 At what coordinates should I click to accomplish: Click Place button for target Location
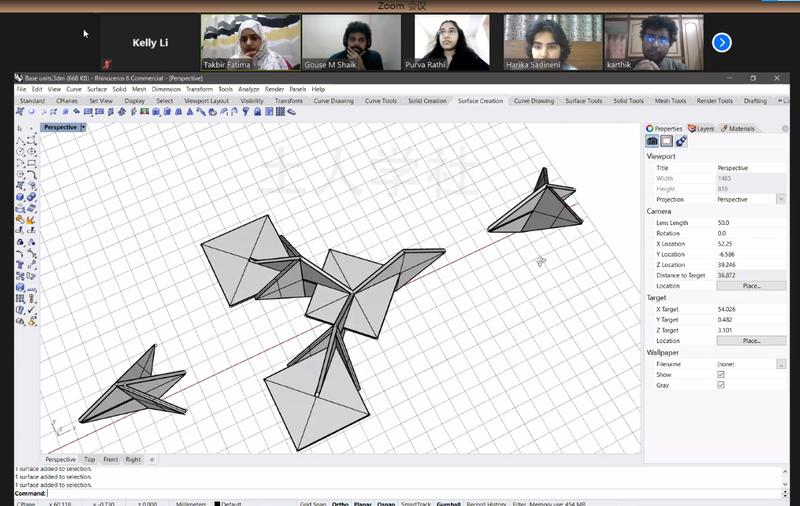[x=751, y=340]
